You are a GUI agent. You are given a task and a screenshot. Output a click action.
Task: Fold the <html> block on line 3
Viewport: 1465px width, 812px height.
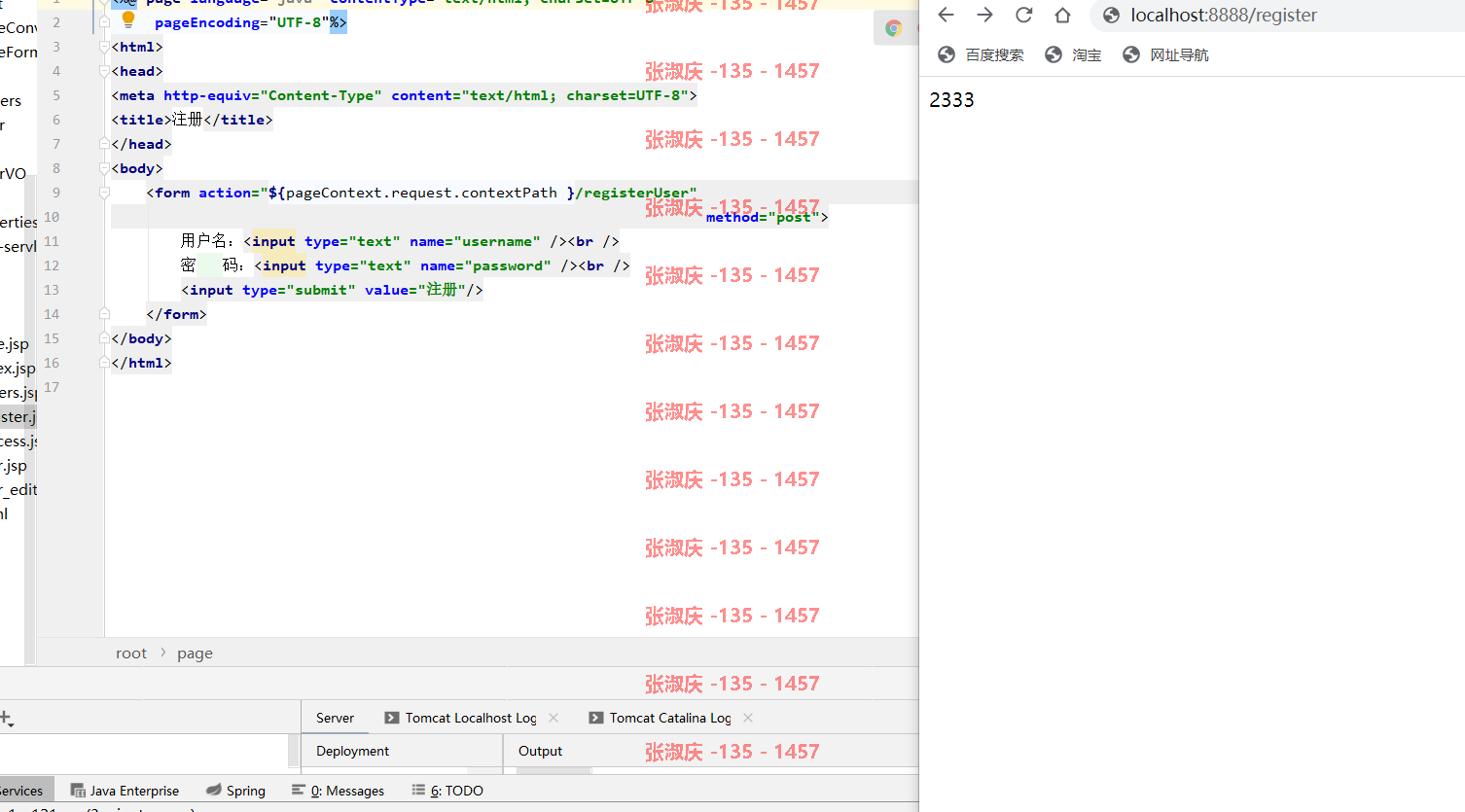(104, 47)
